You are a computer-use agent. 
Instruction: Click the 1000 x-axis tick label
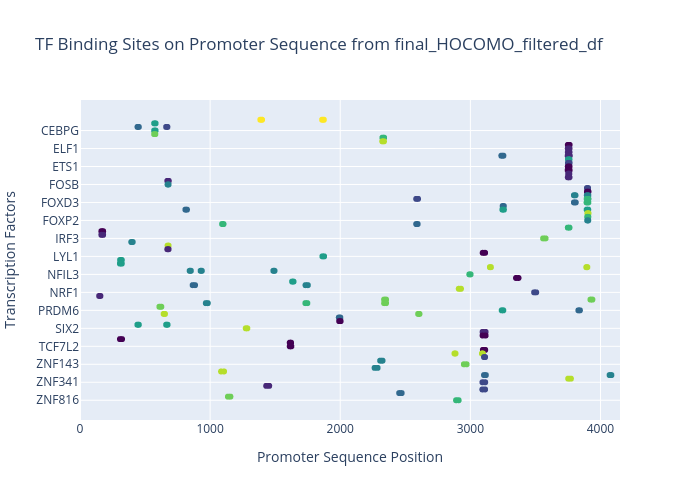pos(210,429)
